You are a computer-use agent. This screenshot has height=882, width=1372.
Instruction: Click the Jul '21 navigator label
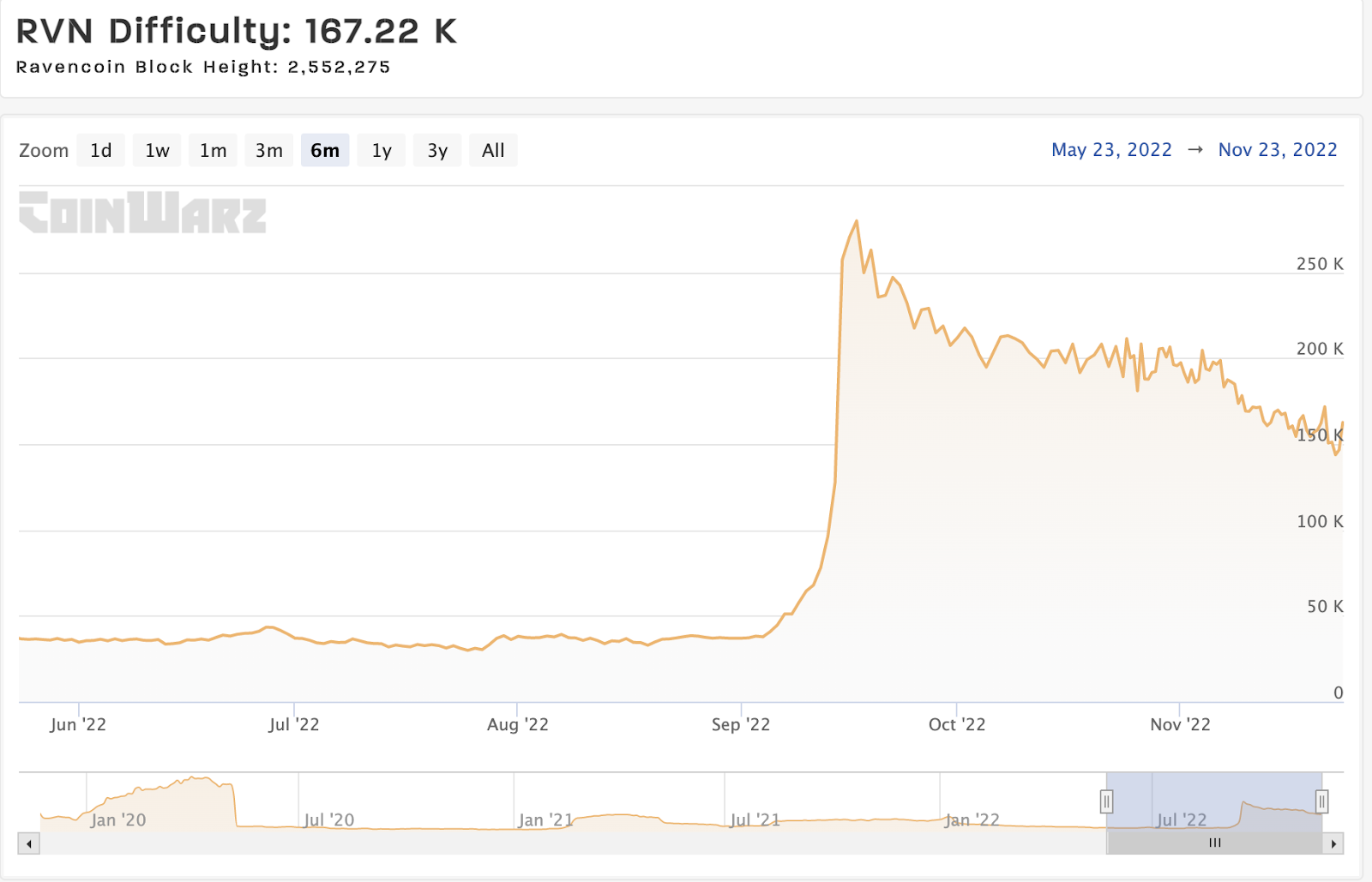(755, 820)
